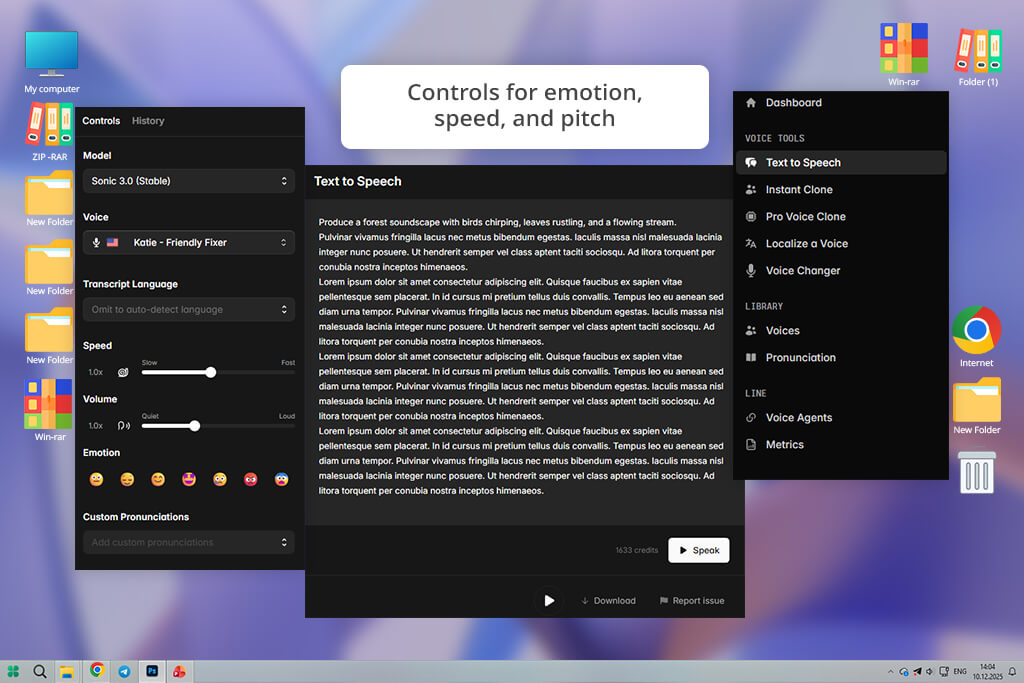Viewport: 1024px width, 683px height.
Task: Open Text to Speech in sidebar
Action: point(841,163)
